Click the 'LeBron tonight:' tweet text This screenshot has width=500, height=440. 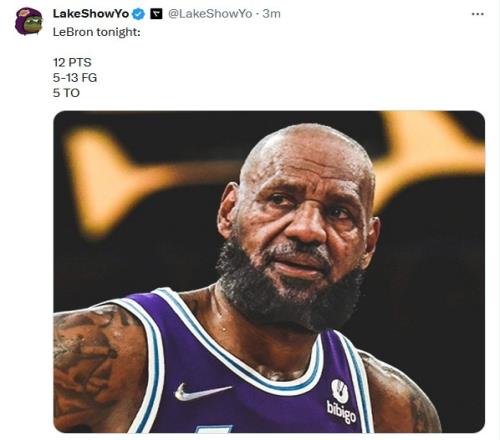click(x=97, y=32)
